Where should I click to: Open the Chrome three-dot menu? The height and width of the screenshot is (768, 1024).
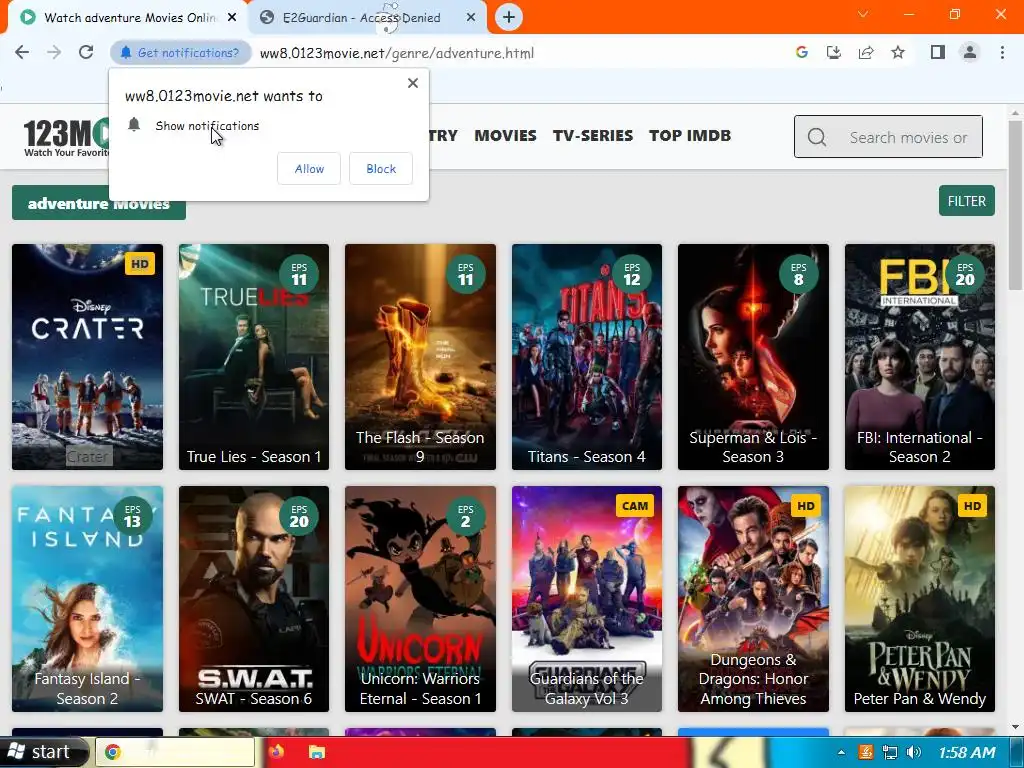(x=1002, y=52)
